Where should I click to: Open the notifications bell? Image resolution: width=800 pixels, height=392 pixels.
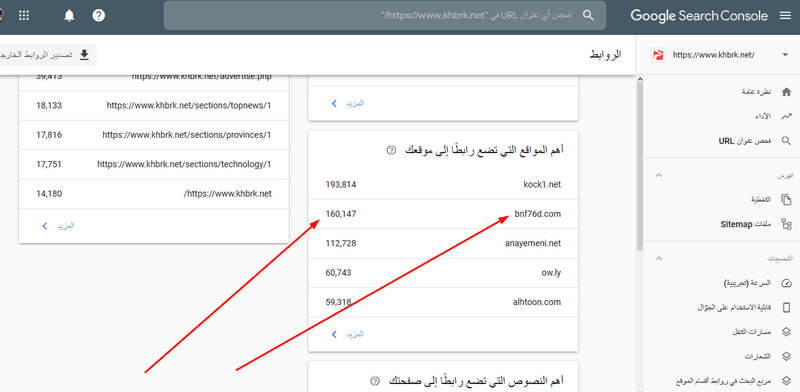(69, 16)
